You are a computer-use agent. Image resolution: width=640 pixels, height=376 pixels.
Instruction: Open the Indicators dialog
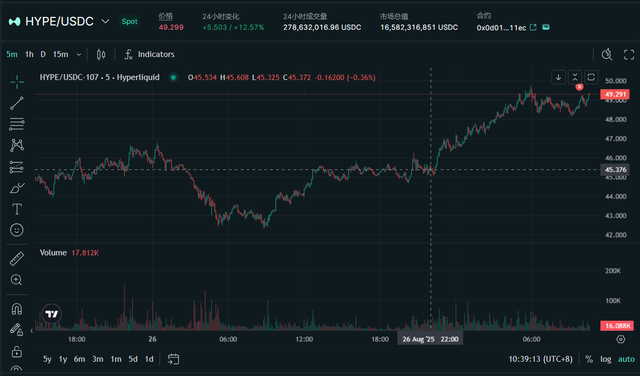click(x=149, y=54)
